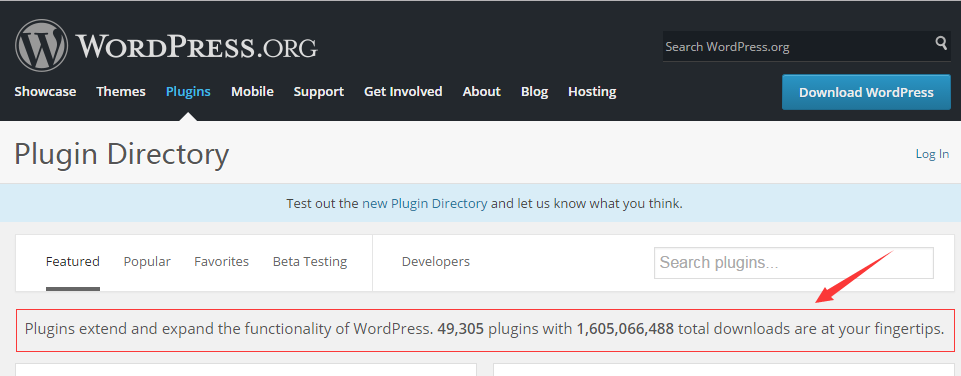Open the new Plugin Directory link

425,203
